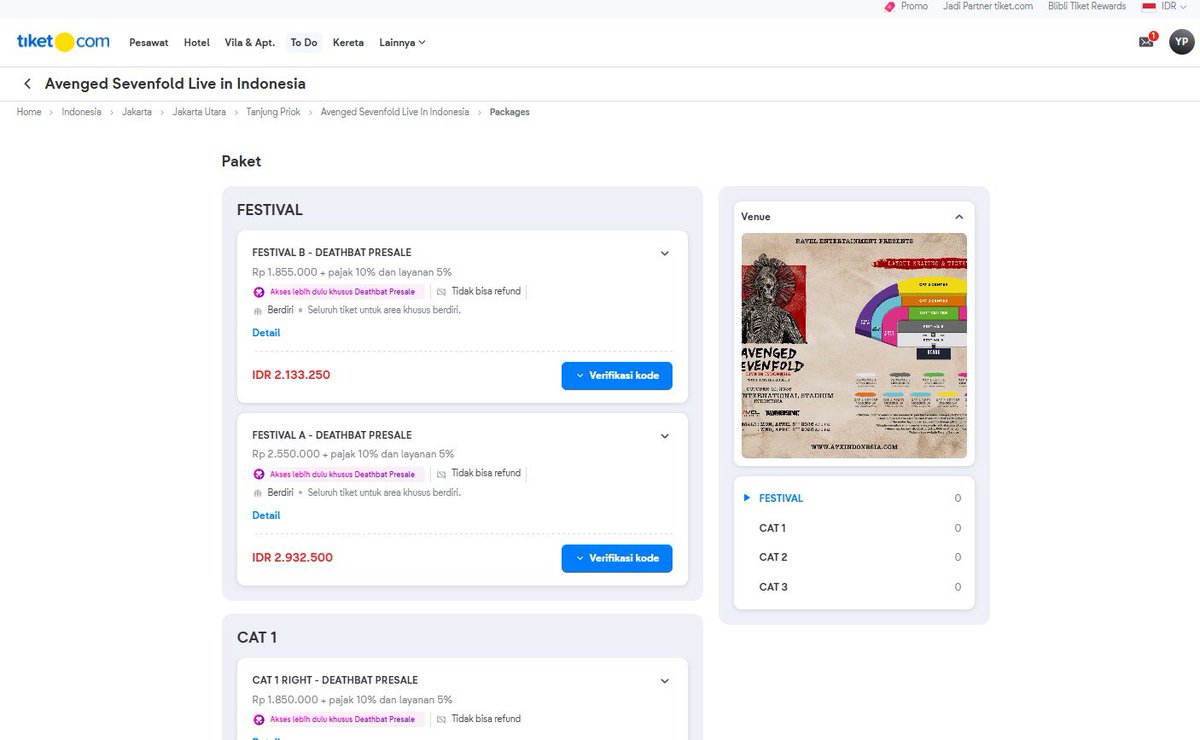
Task: Click the blue triangle marker beside FESTIVAL
Action: pyautogui.click(x=747, y=498)
